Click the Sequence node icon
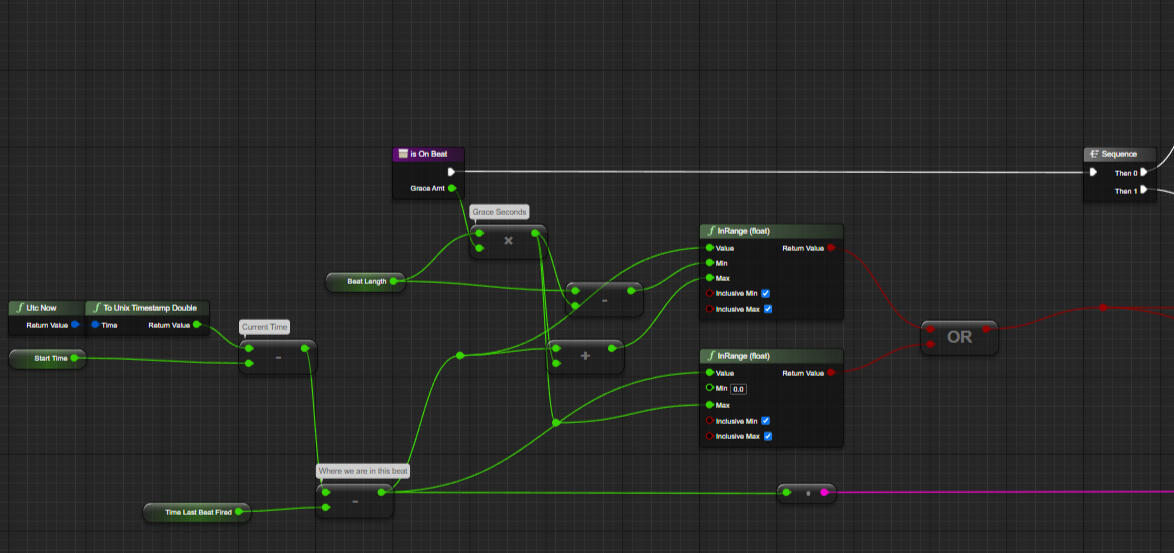This screenshot has width=1174, height=553. tap(1094, 154)
